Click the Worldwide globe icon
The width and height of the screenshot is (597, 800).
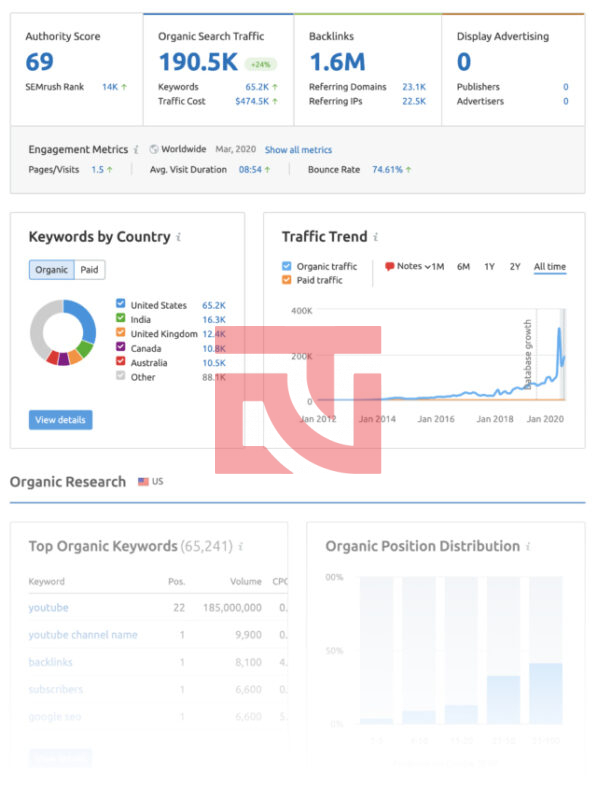(154, 149)
